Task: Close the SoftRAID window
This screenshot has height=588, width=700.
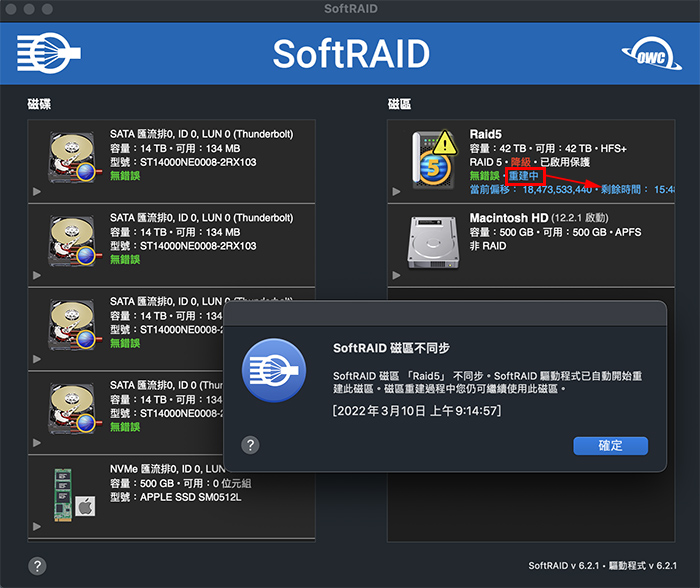Action: point(11,9)
